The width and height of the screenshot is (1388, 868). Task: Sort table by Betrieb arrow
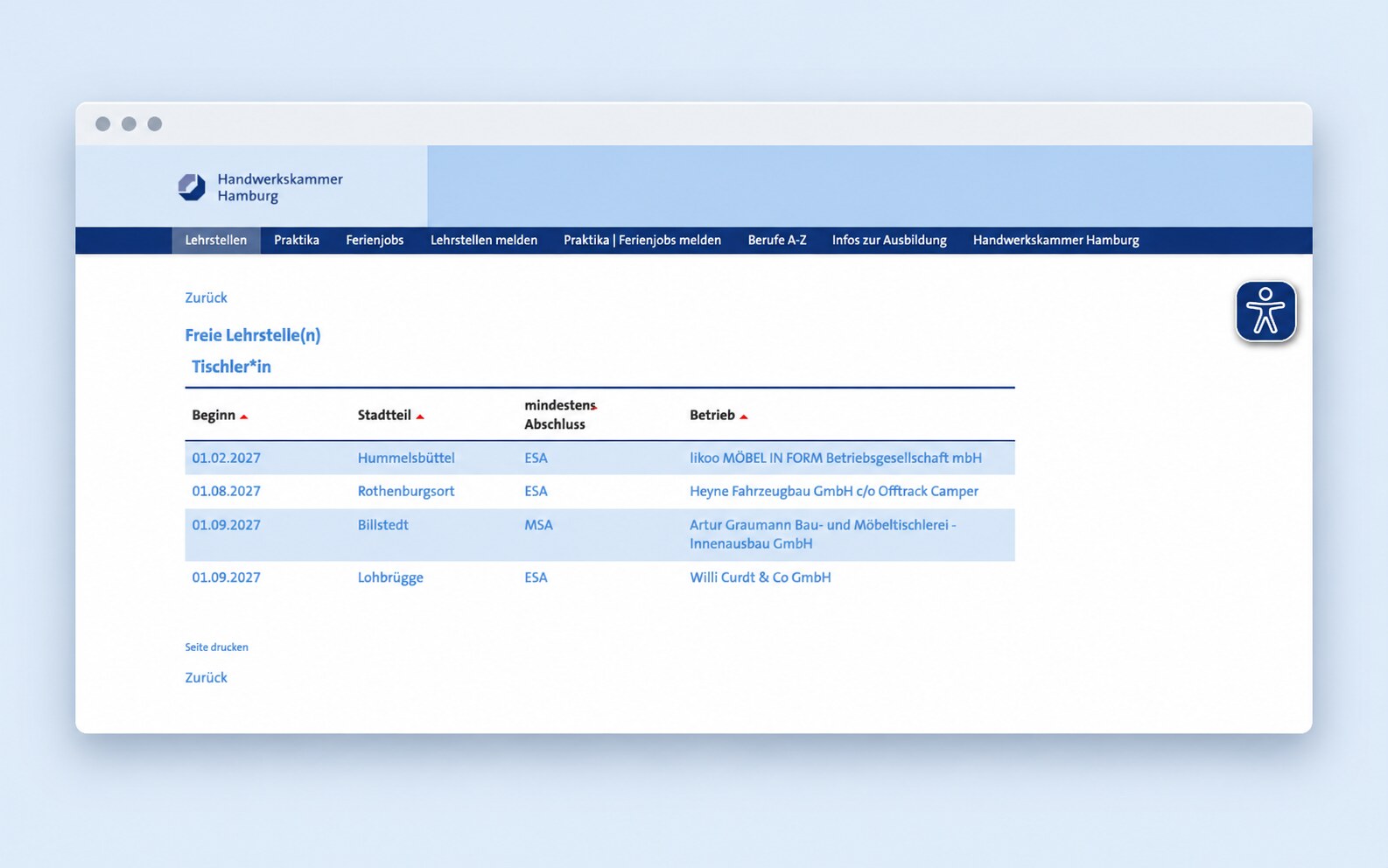pyautogui.click(x=744, y=416)
